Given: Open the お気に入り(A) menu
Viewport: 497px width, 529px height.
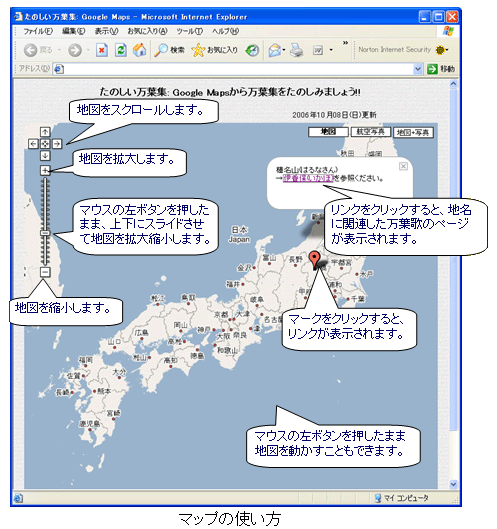Looking at the screenshot, I should [x=147, y=31].
